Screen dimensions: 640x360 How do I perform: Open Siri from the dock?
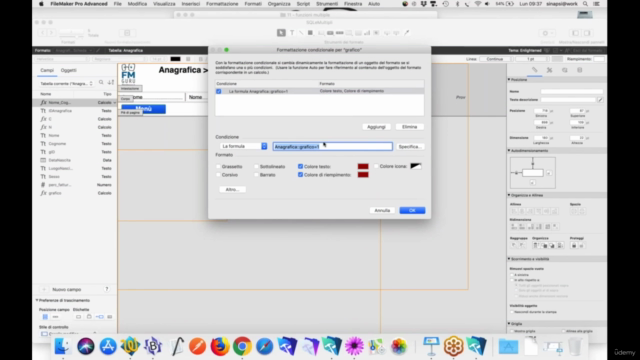click(86, 346)
